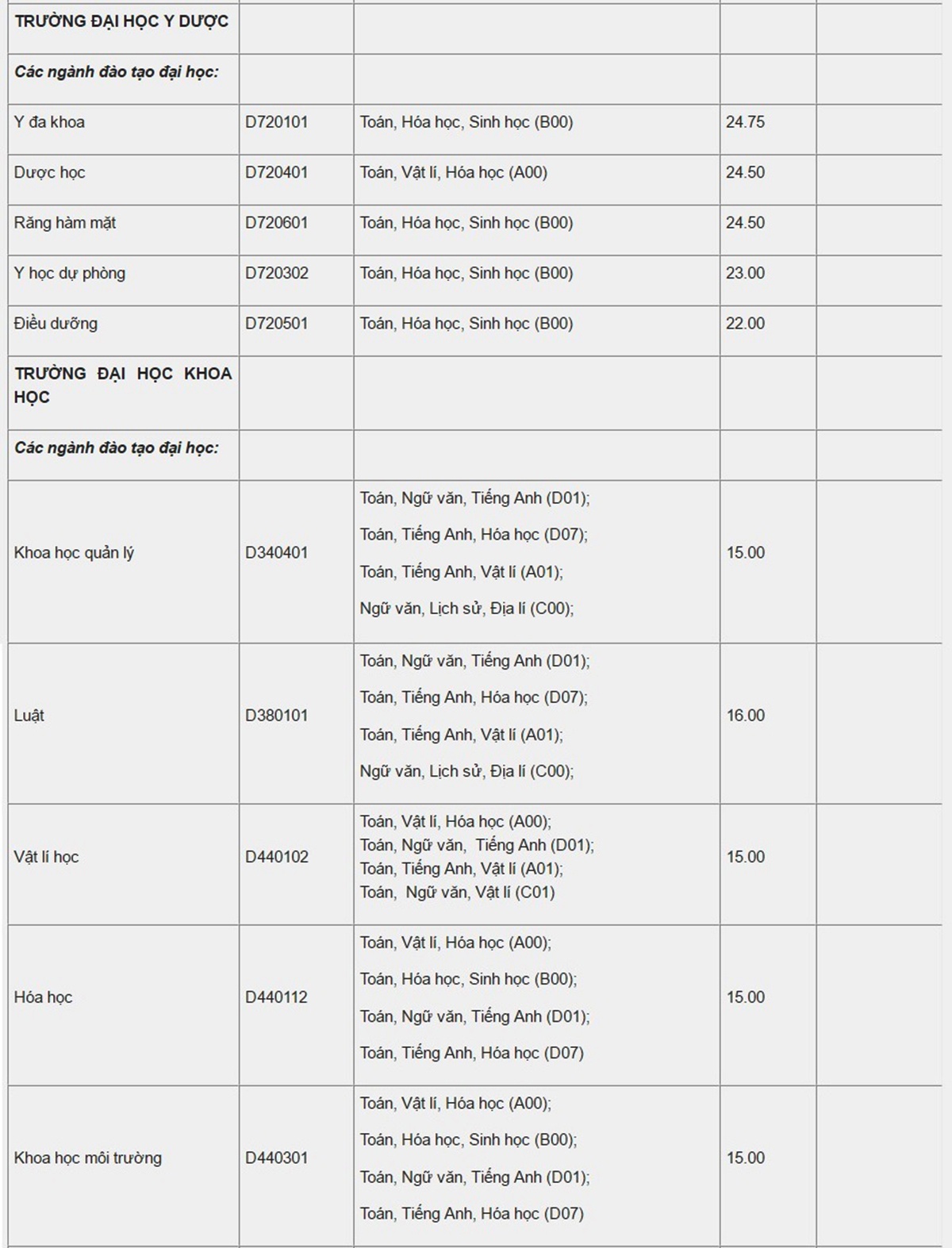
Task: Select the Vật lí học major name
Action: 46,857
